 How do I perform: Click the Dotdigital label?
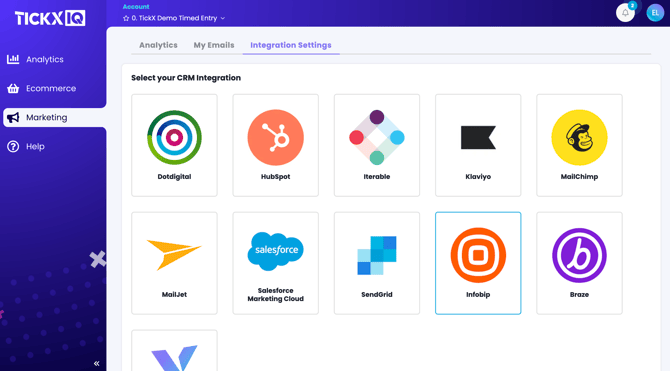174,177
